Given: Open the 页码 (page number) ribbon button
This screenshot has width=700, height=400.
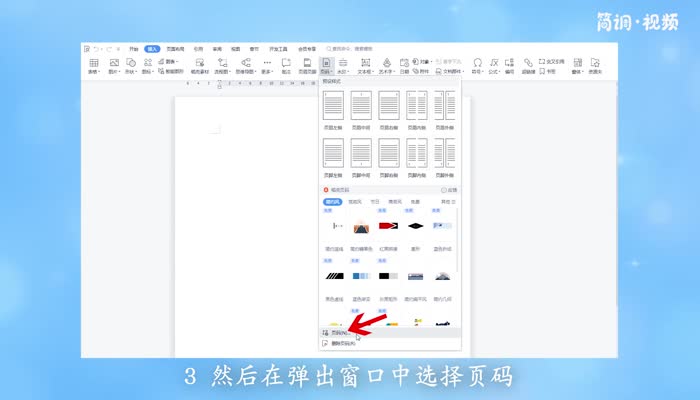Looking at the screenshot, I should pyautogui.click(x=327, y=66).
